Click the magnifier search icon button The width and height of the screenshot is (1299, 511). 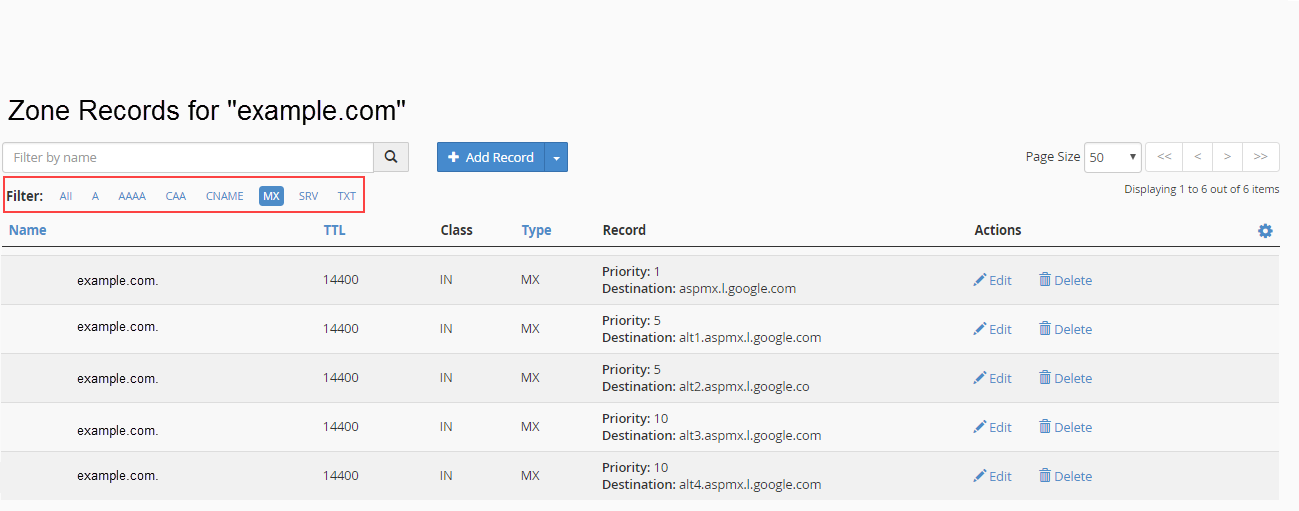click(x=391, y=157)
